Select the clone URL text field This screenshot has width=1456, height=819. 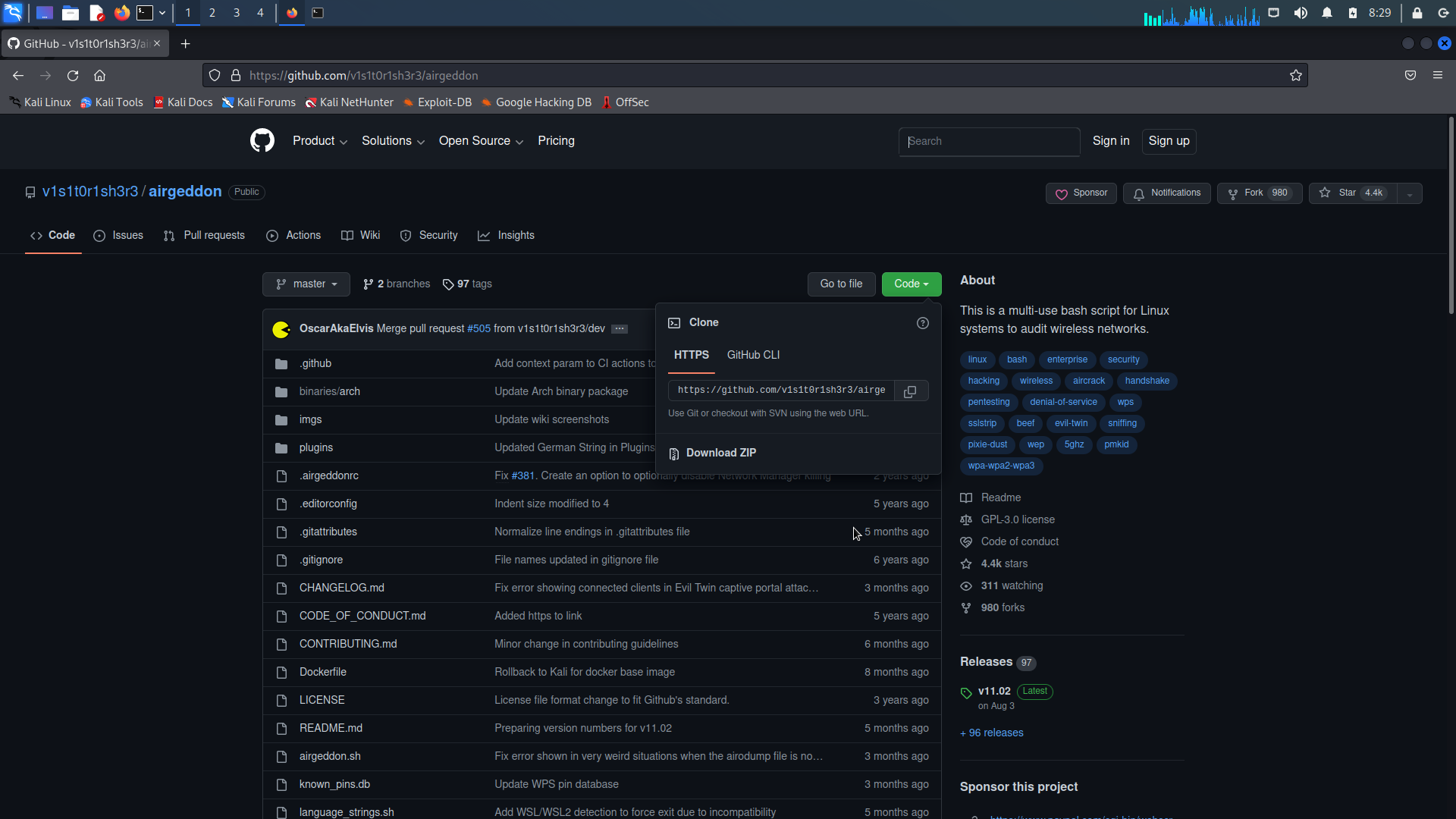coord(781,391)
